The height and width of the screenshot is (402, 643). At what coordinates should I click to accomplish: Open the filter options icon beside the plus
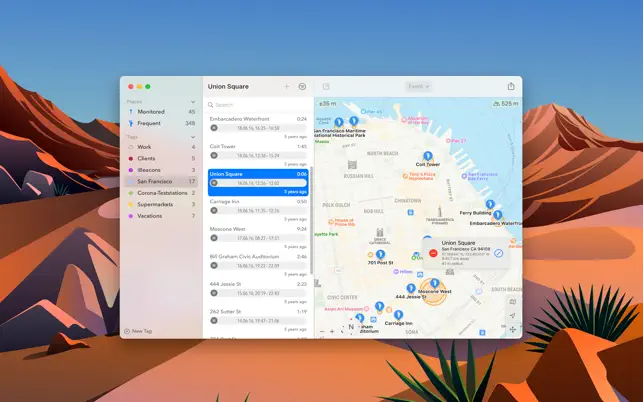tap(302, 87)
